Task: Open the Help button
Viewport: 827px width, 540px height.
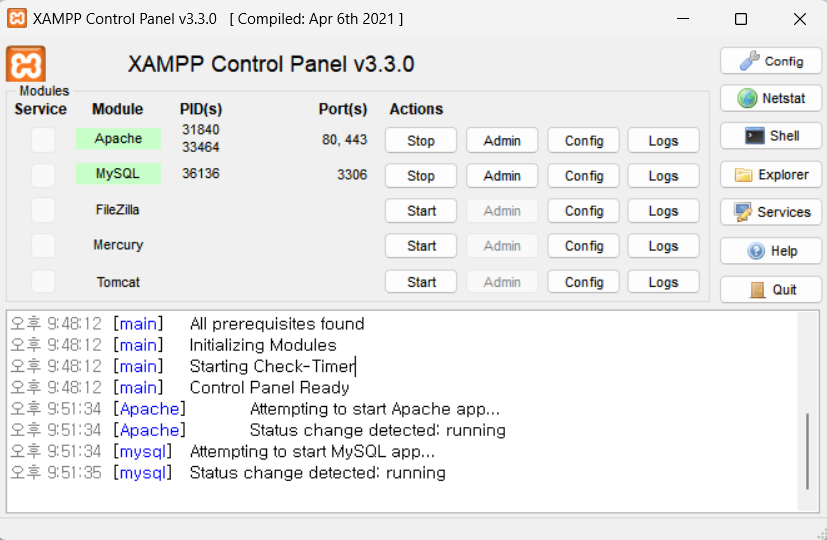Action: (x=771, y=251)
